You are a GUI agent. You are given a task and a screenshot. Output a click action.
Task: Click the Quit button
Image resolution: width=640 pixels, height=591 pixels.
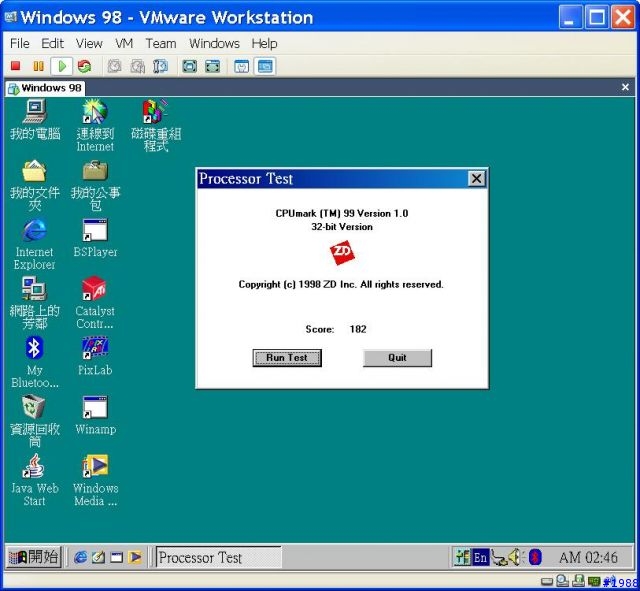tap(397, 358)
